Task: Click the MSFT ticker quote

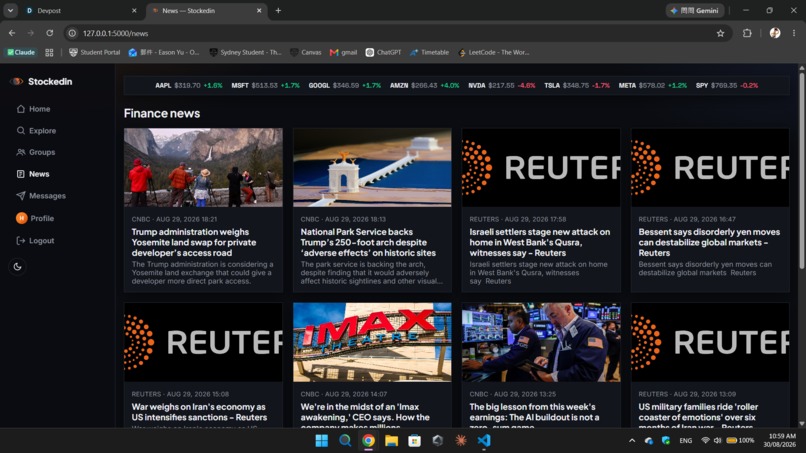Action: click(265, 85)
